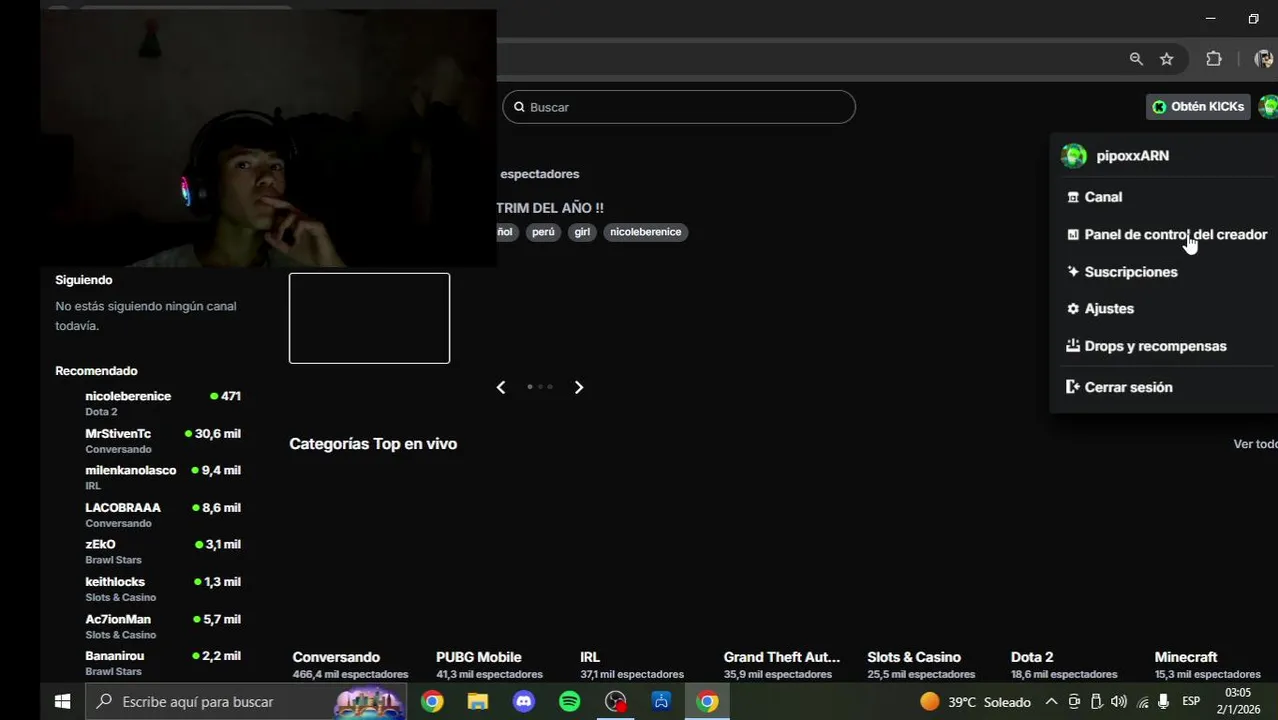The height and width of the screenshot is (720, 1278).
Task: Click the Ver todo link beside the categories
Action: coord(1255,444)
